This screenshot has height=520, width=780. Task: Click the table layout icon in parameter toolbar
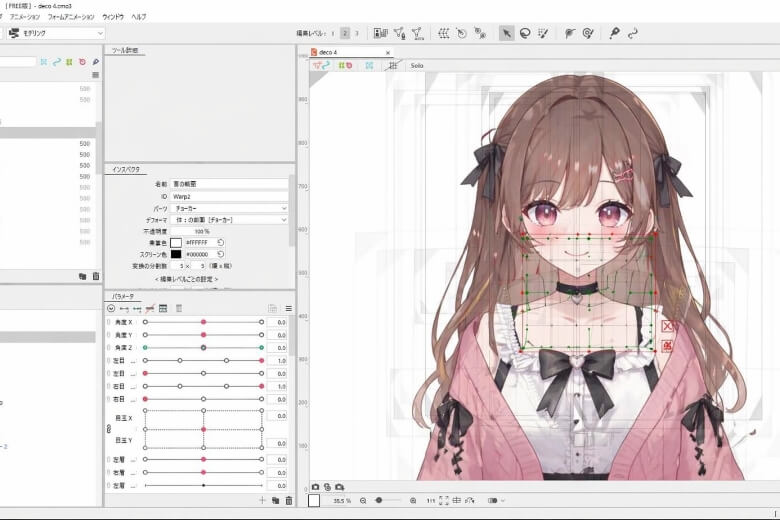tap(163, 309)
